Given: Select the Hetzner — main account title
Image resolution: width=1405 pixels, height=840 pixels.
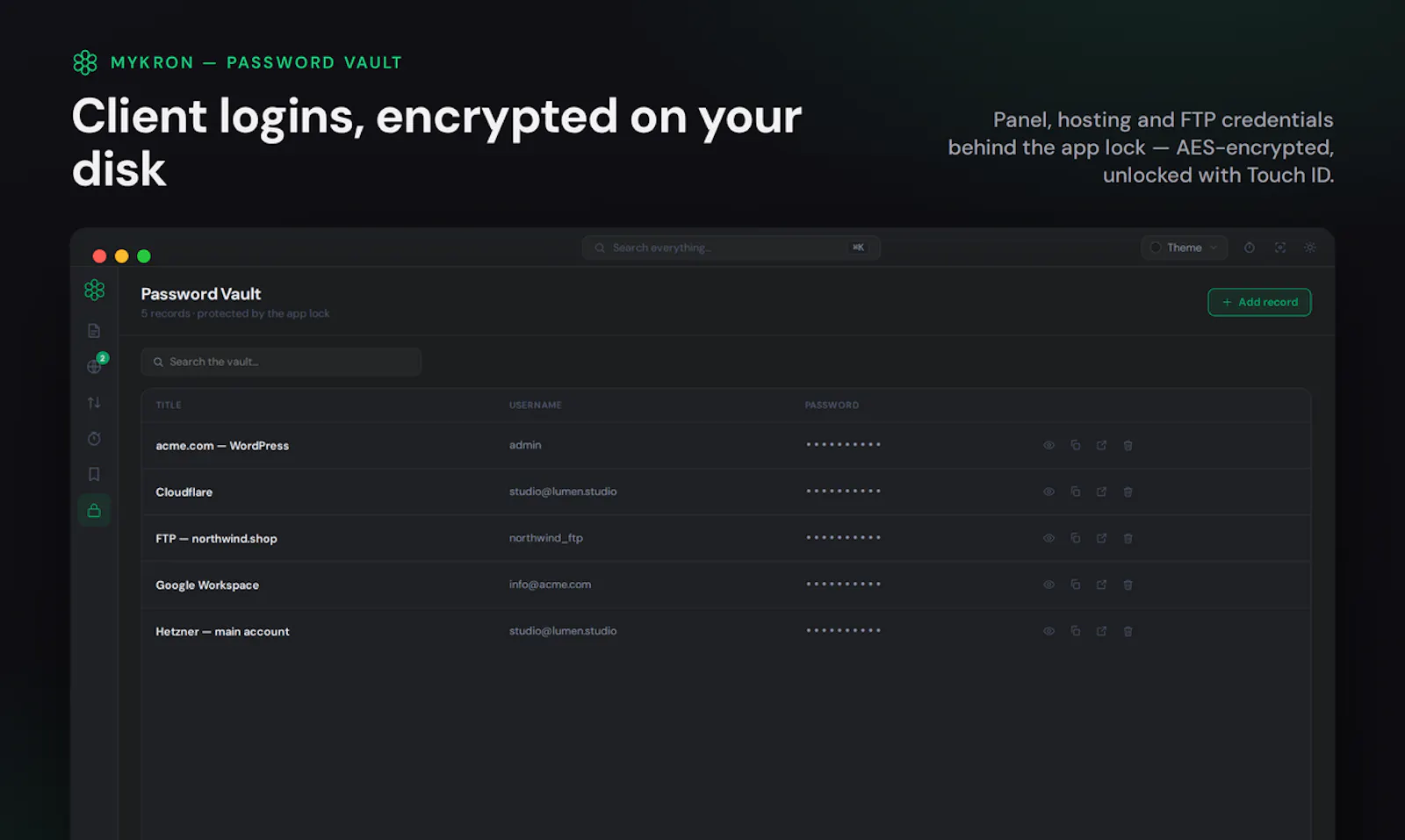Looking at the screenshot, I should 222,631.
